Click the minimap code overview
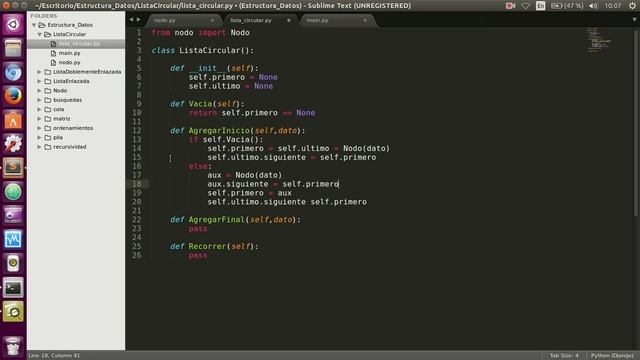 (599, 40)
